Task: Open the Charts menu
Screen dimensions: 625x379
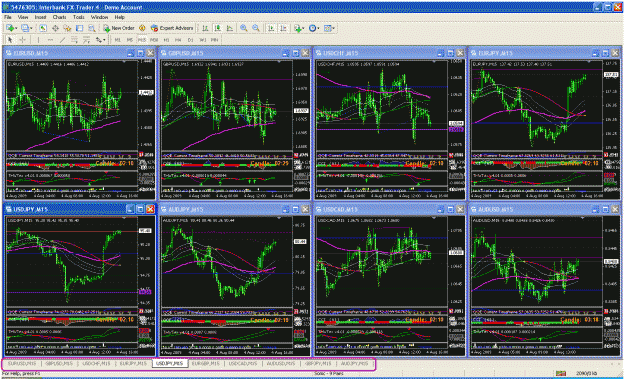Action: pos(59,17)
